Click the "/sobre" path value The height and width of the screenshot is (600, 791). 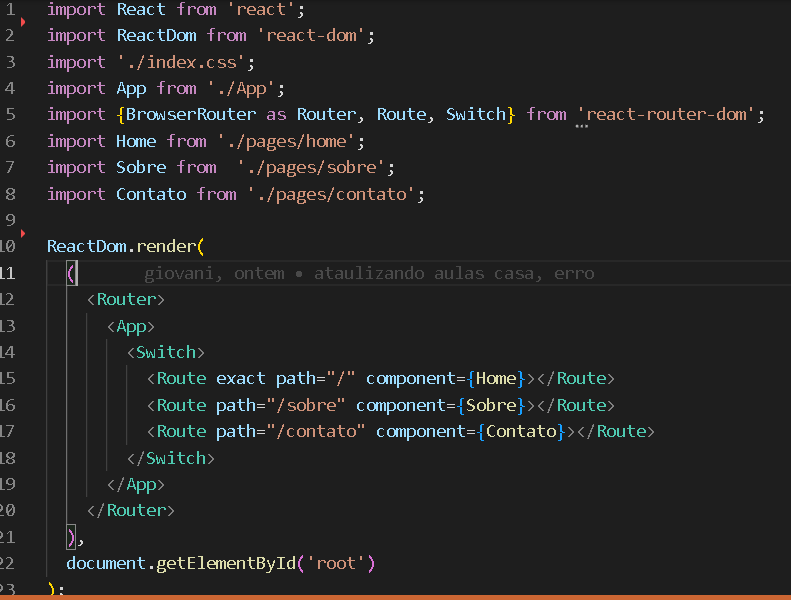[306, 405]
